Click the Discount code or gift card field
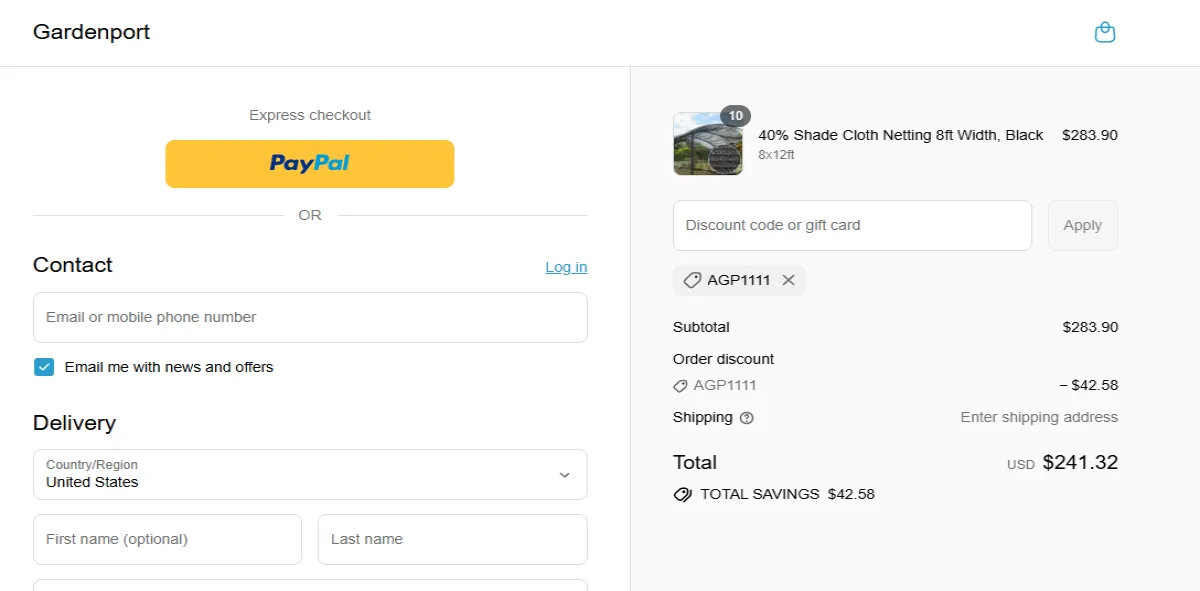This screenshot has width=1200, height=591. click(852, 225)
